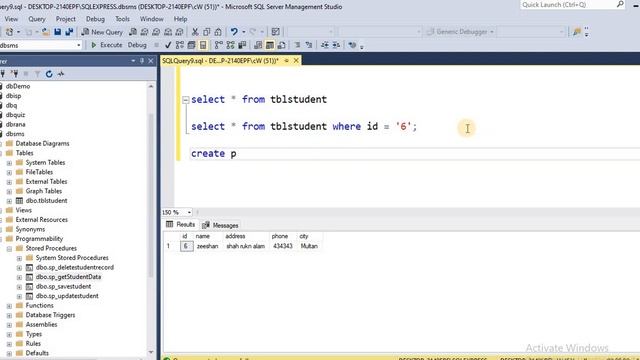Toggle Auto Hide pin on Object Explorer
Viewport: 640px width, 360px height.
pyautogui.click(x=142, y=61)
